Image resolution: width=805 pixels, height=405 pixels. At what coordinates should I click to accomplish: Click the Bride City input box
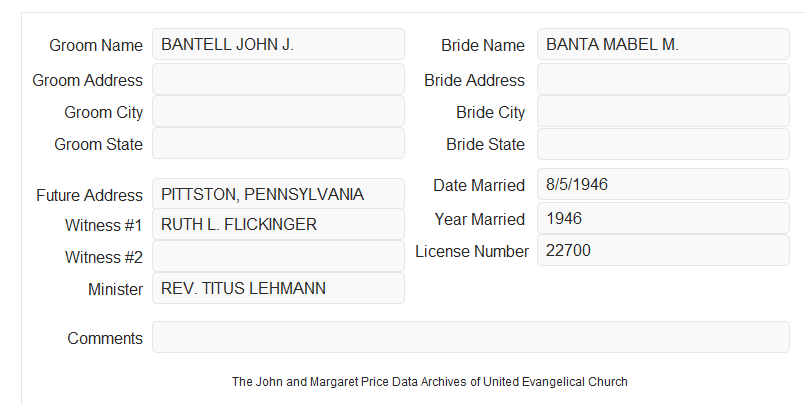coord(663,111)
